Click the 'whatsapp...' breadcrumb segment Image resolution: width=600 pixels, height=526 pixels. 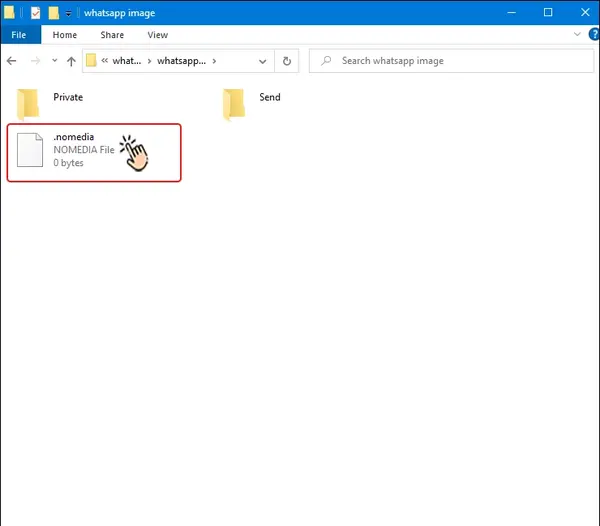click(x=181, y=61)
